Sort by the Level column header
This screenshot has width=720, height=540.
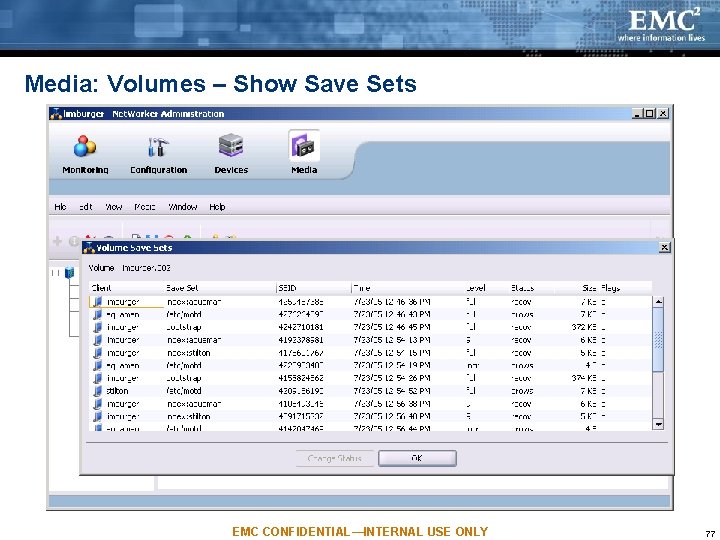tap(486, 288)
